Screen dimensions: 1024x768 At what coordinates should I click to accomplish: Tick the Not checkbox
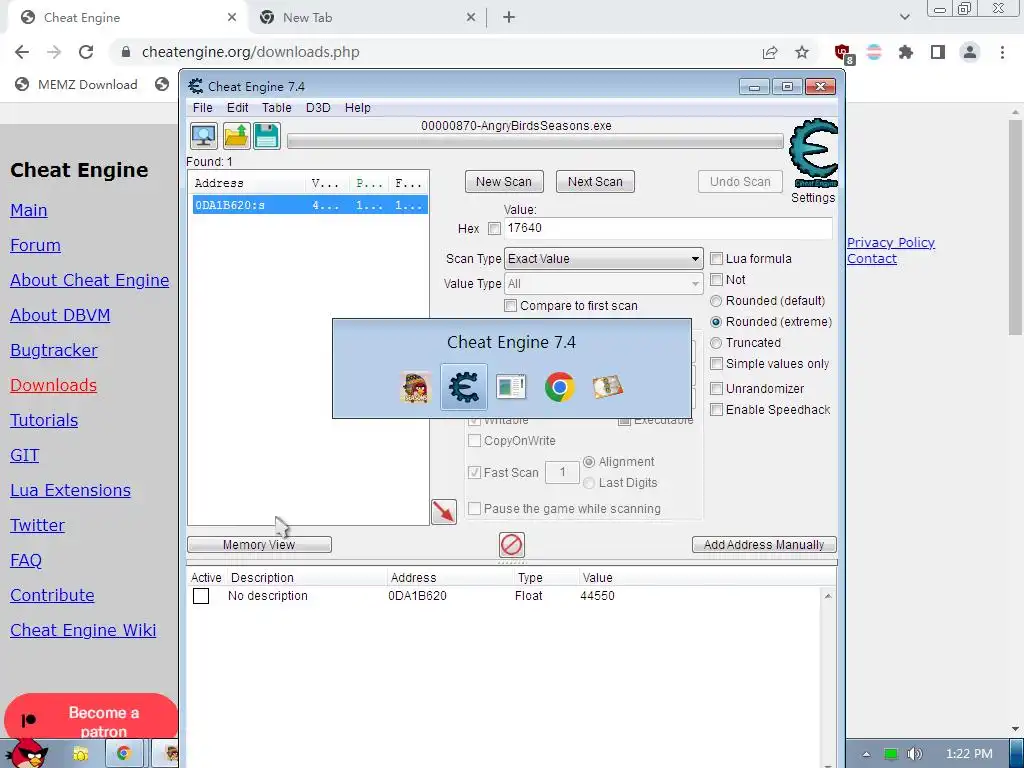[x=716, y=280]
